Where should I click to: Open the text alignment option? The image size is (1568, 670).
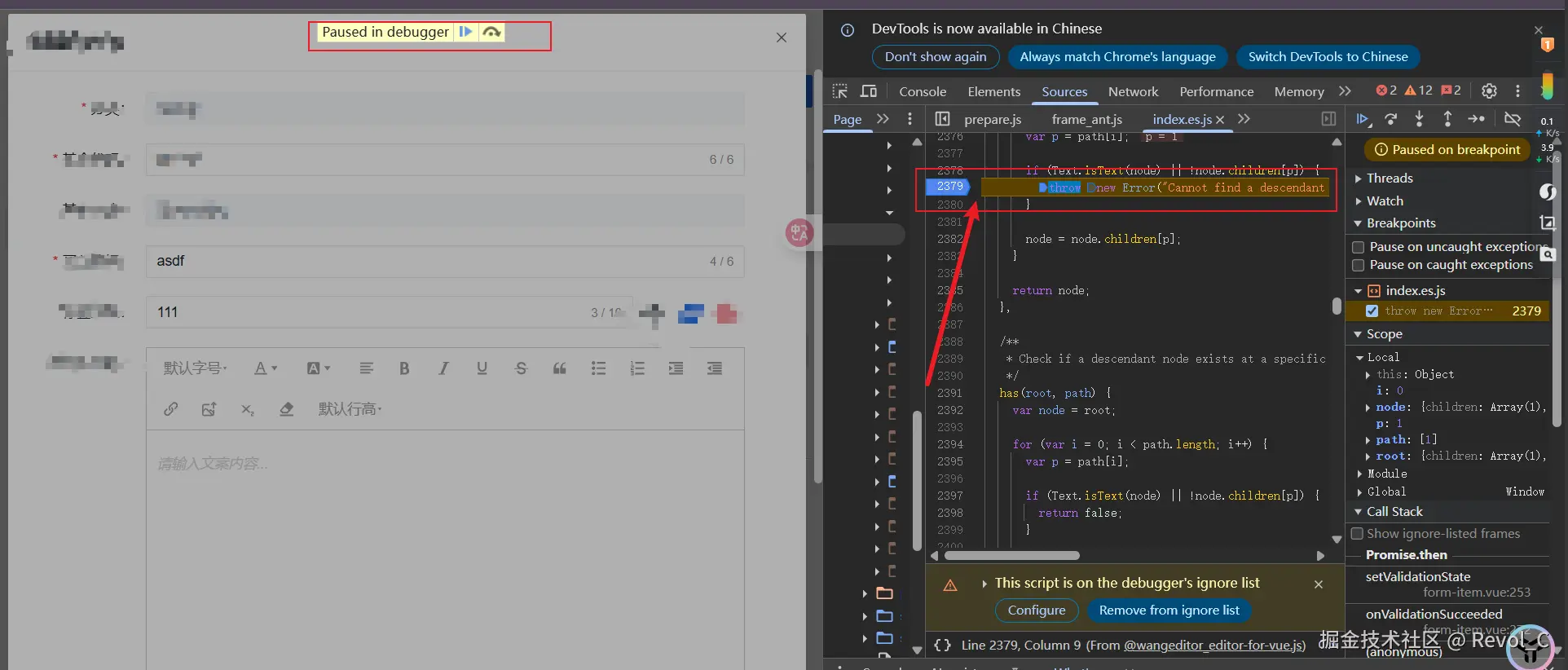click(x=366, y=368)
